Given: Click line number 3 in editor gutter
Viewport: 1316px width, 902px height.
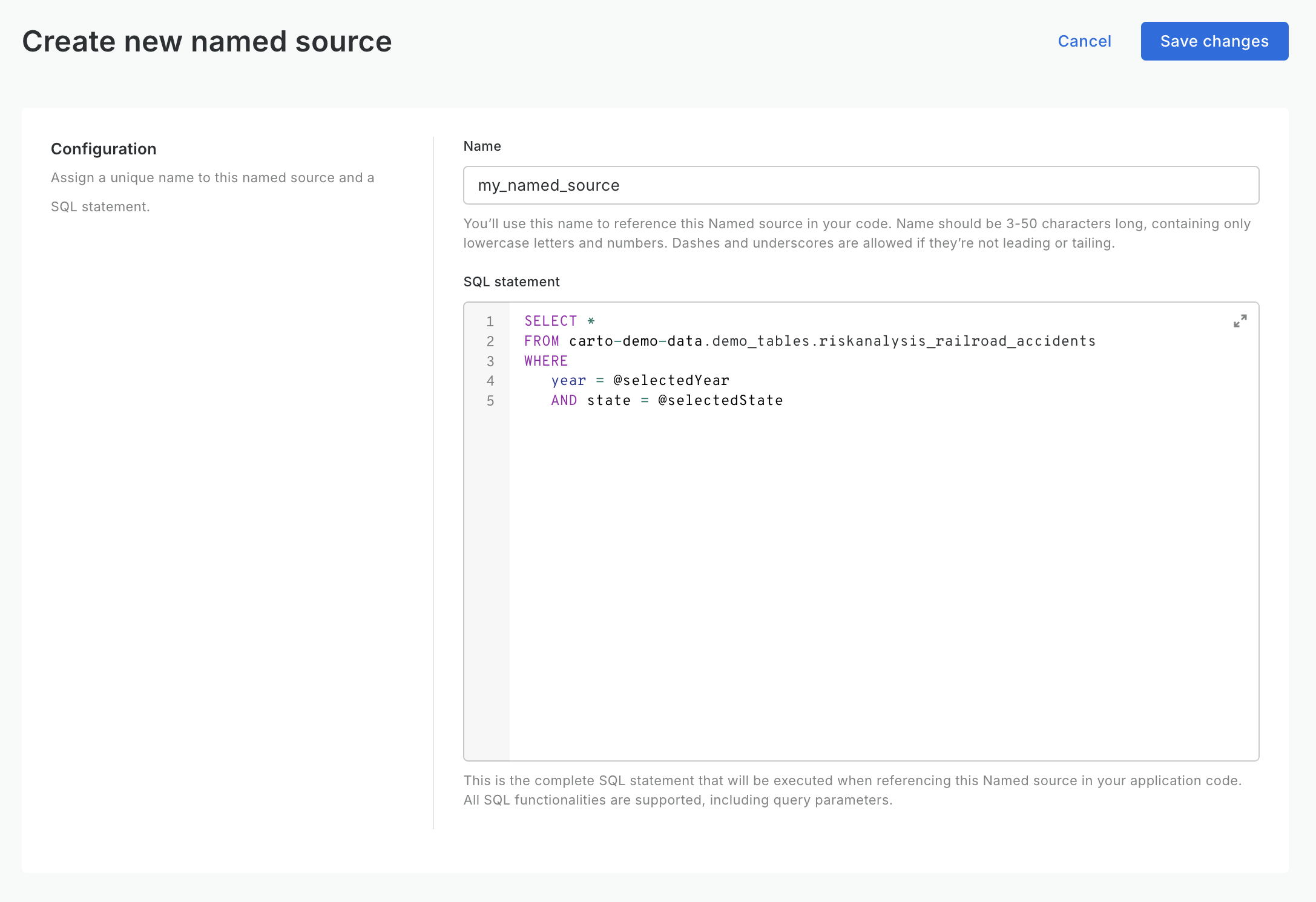Looking at the screenshot, I should point(490,361).
